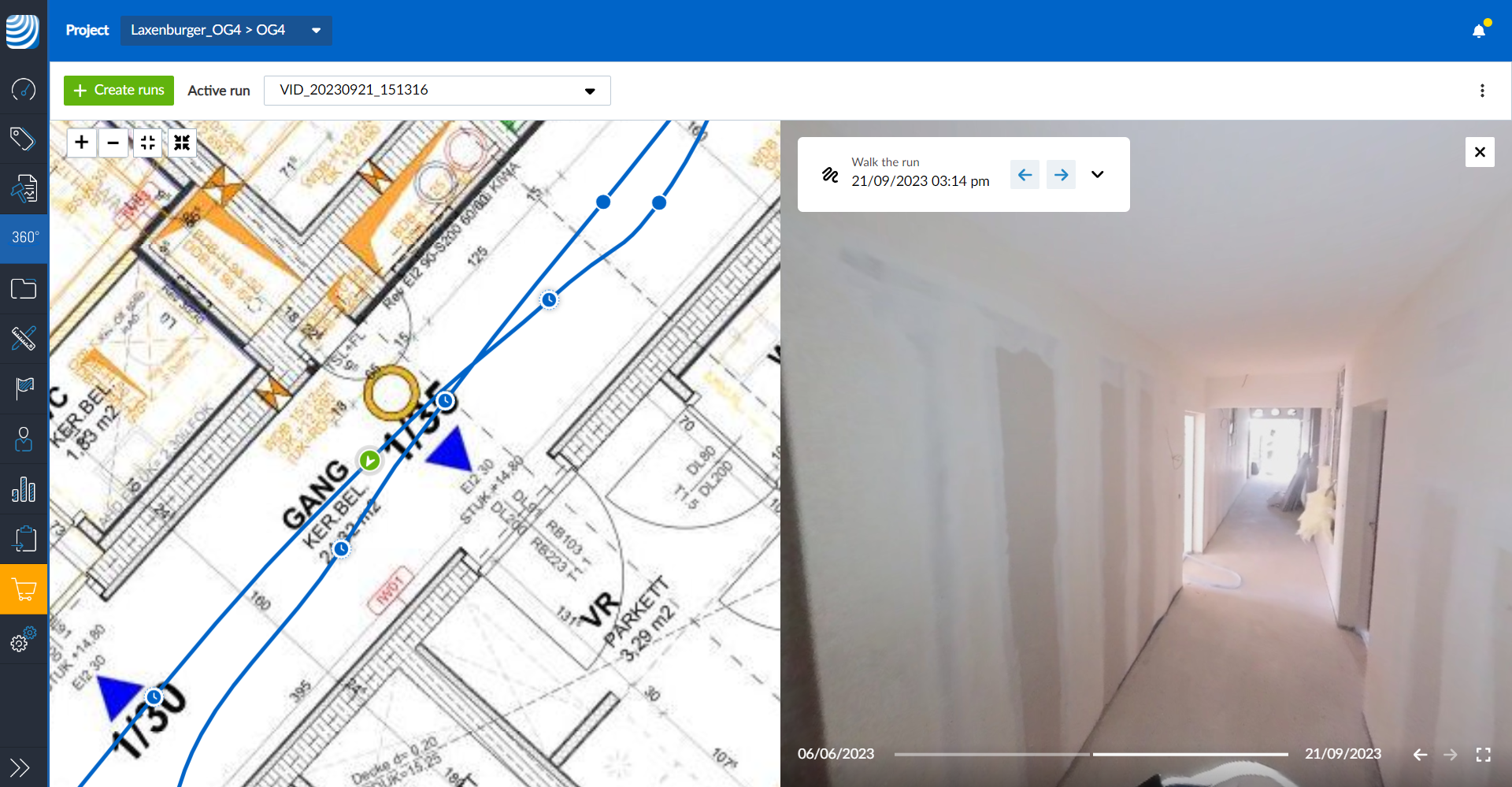Zoom out on the floor plan map

(113, 143)
